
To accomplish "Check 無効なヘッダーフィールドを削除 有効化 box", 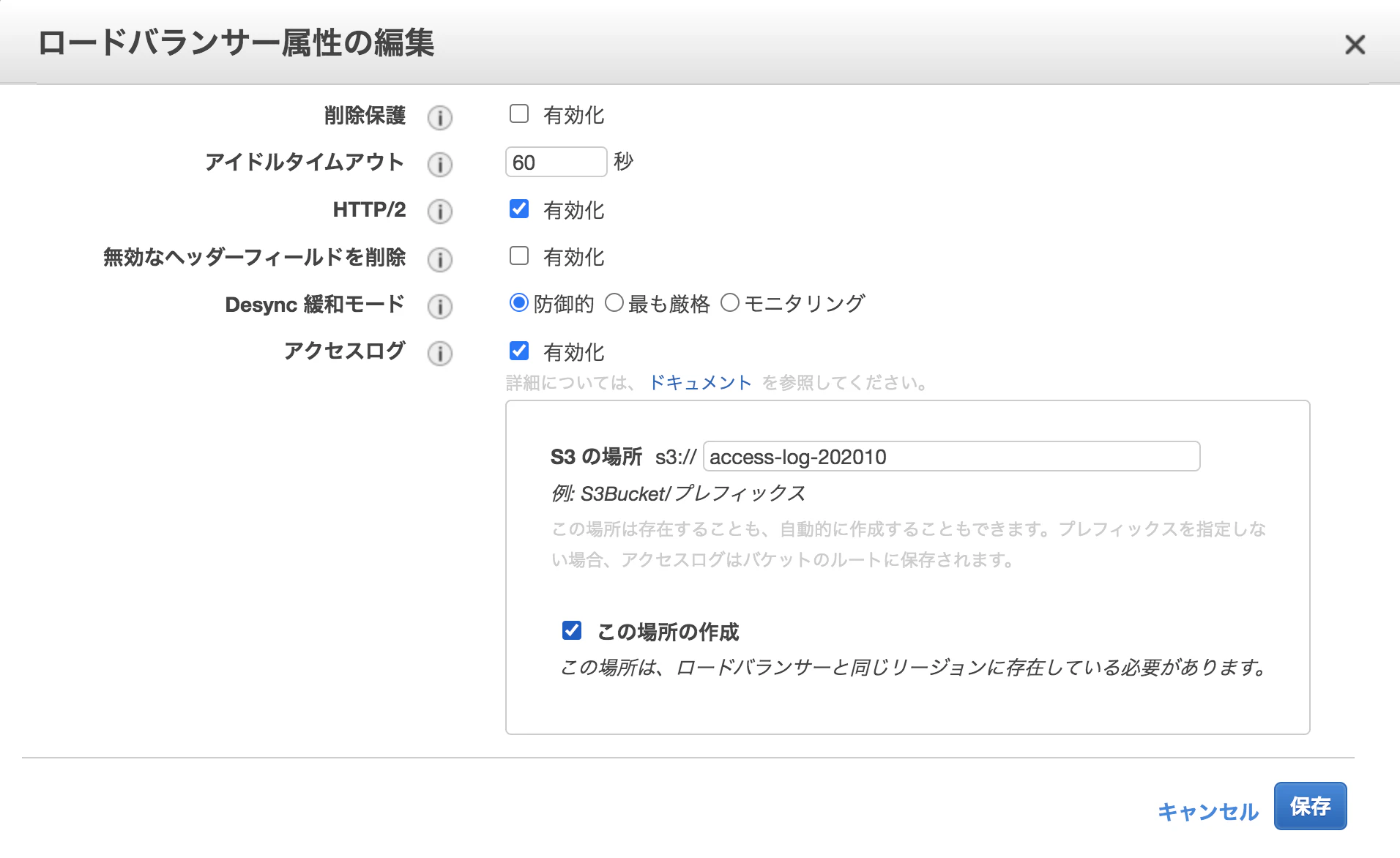I will coord(519,255).
